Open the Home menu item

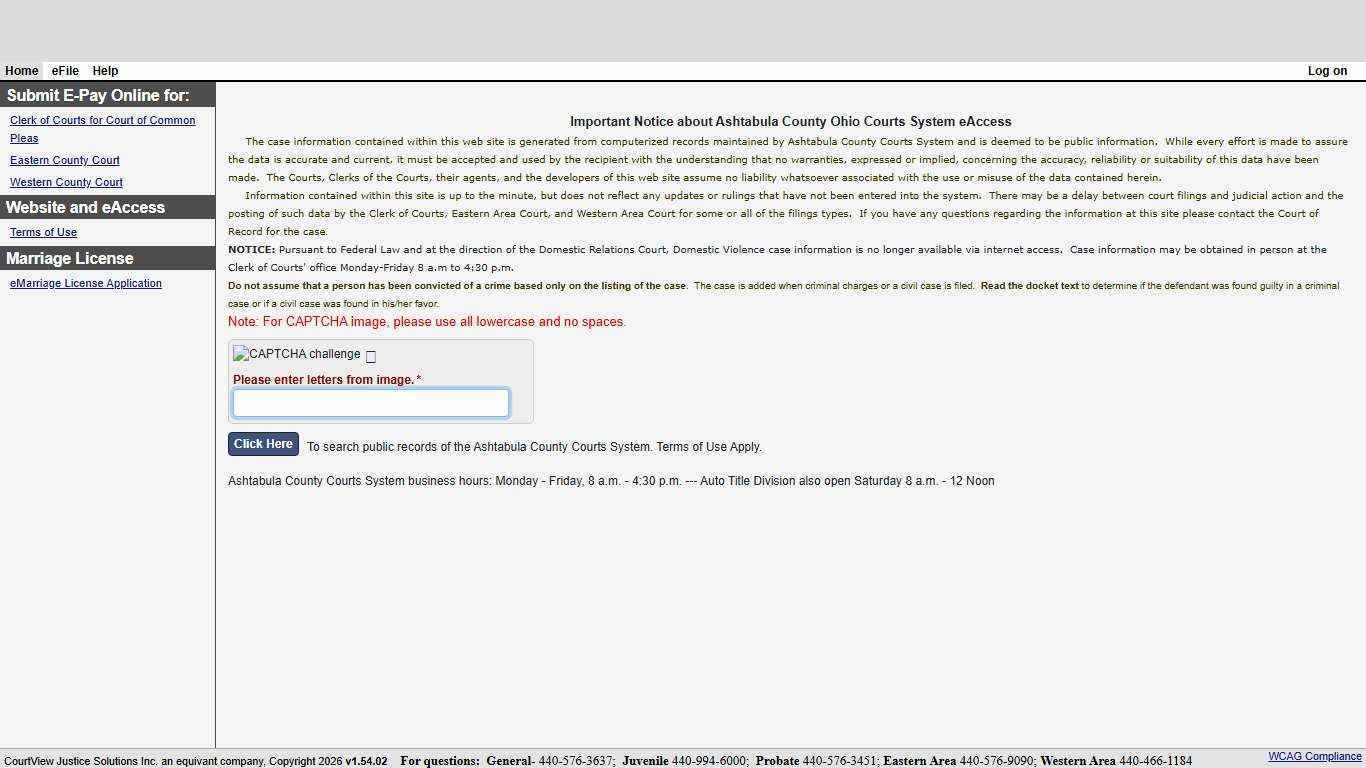22,71
